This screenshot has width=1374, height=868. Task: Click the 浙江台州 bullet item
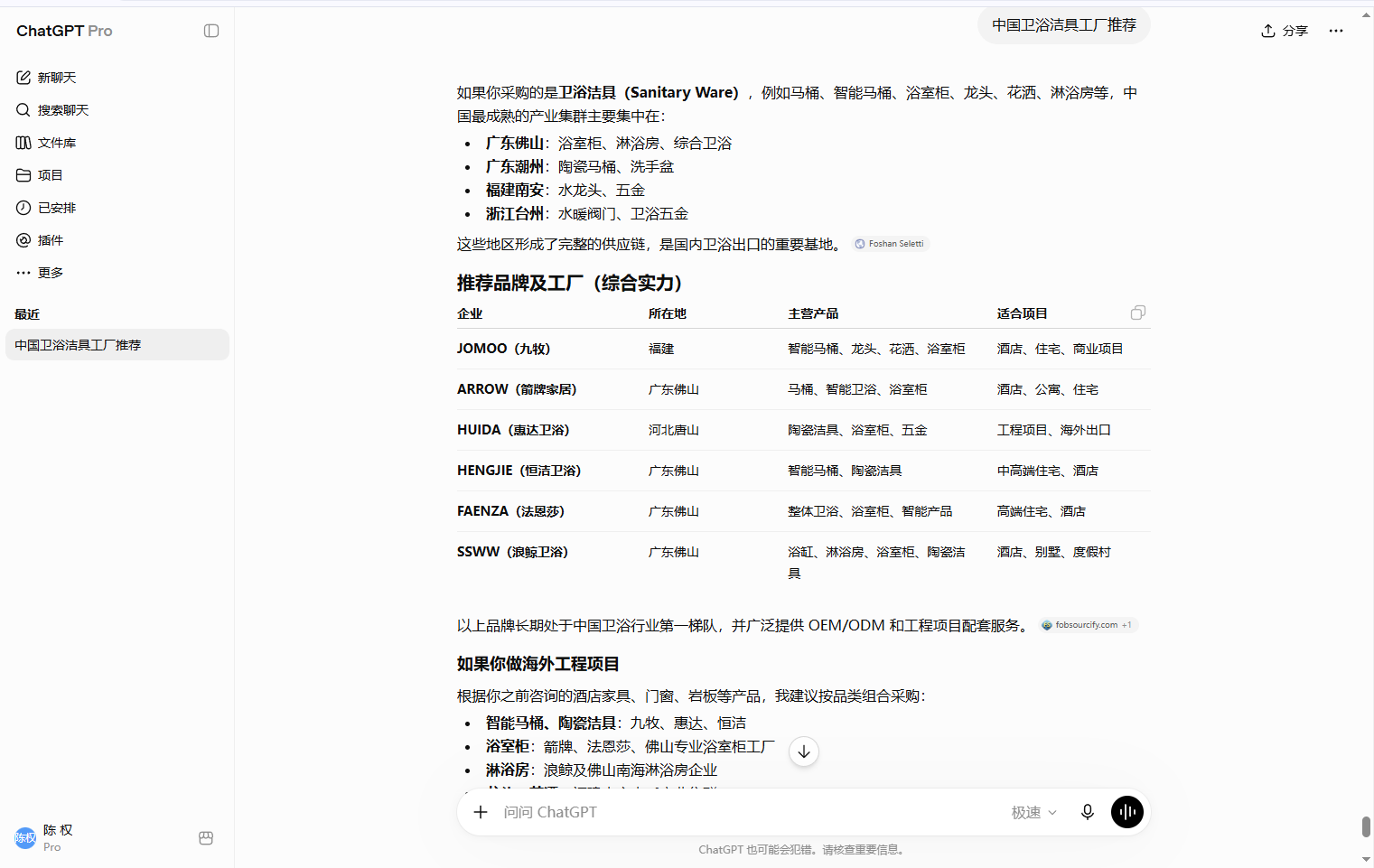coord(587,213)
